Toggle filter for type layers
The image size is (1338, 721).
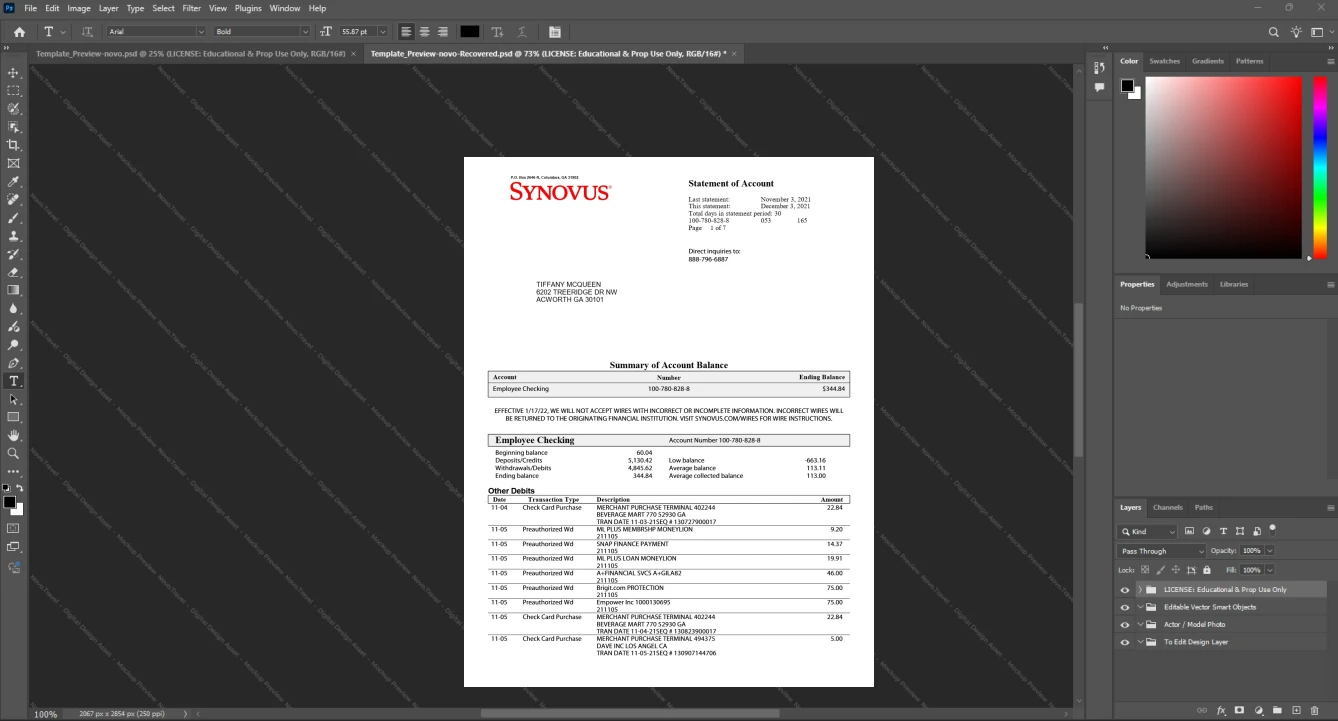[1223, 531]
